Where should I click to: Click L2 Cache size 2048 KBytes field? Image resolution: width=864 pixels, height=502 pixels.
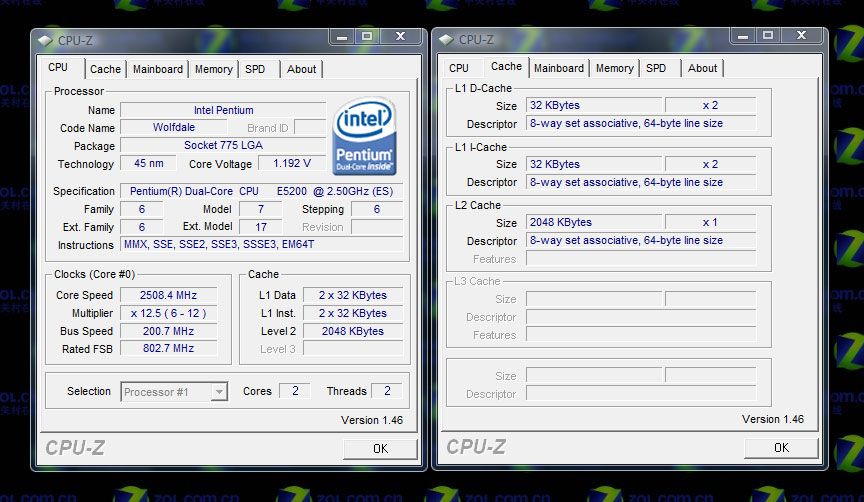click(x=594, y=222)
